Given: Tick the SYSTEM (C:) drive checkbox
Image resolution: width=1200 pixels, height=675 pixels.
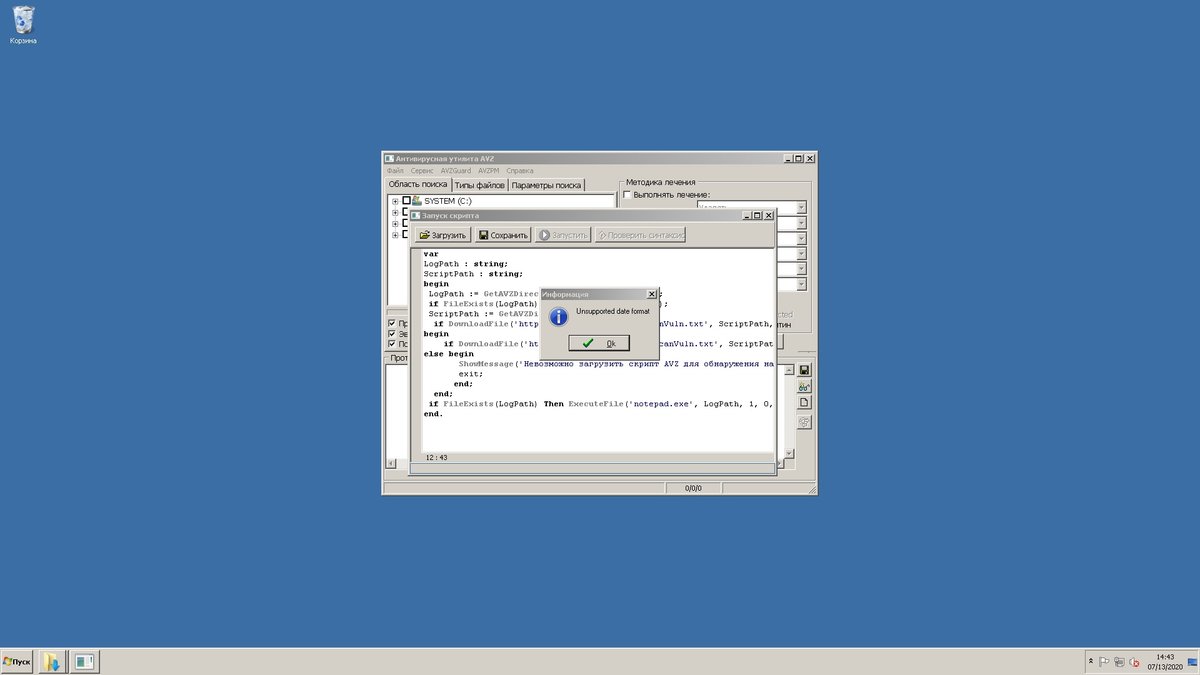Looking at the screenshot, I should 406,201.
